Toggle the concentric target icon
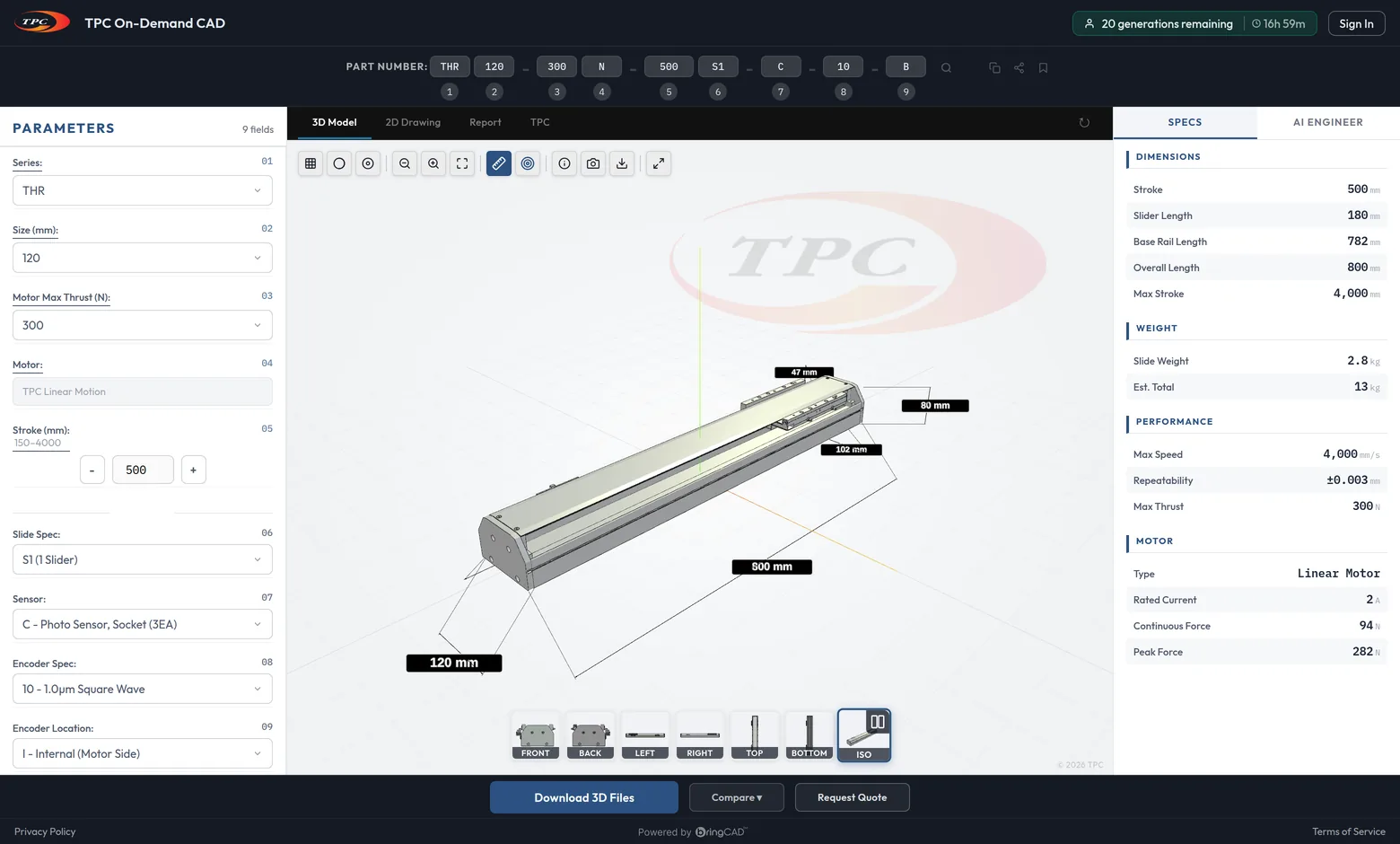The height and width of the screenshot is (844, 1400). pos(528,163)
